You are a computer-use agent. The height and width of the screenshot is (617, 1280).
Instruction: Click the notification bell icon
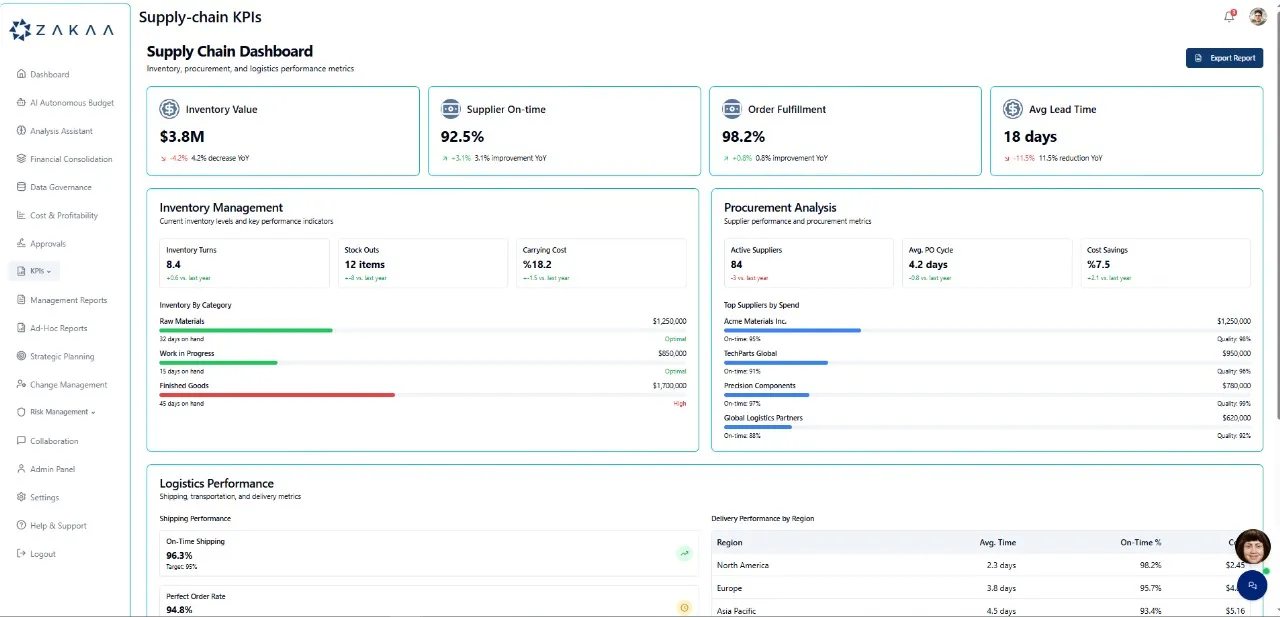coord(1229,16)
